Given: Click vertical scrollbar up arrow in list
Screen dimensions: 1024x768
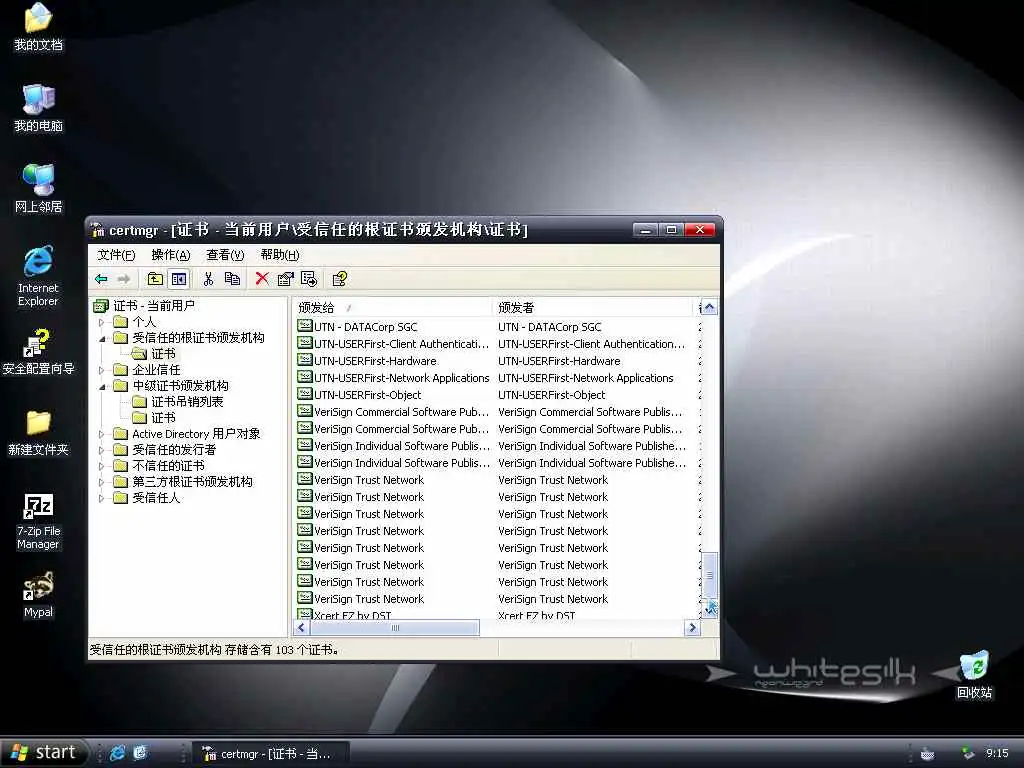Looking at the screenshot, I should 710,307.
